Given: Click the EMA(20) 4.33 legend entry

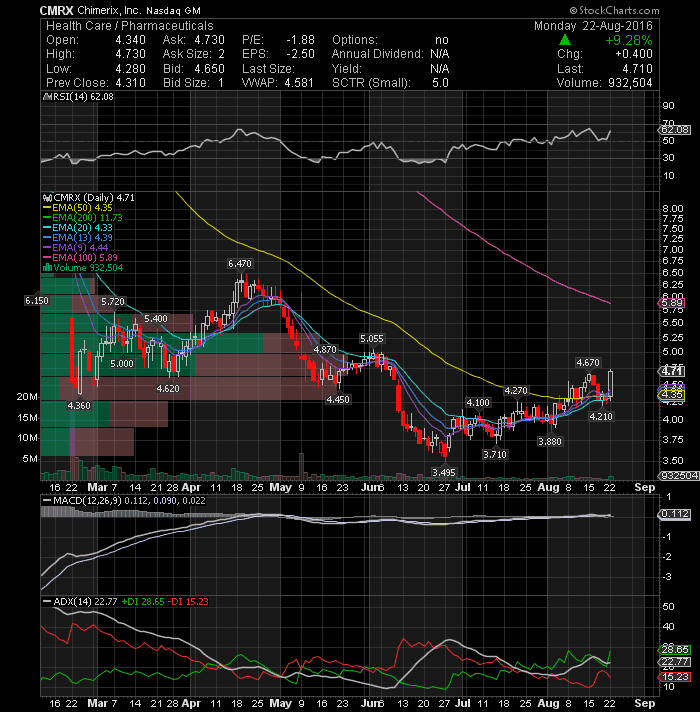Looking at the screenshot, I should click(78, 227).
